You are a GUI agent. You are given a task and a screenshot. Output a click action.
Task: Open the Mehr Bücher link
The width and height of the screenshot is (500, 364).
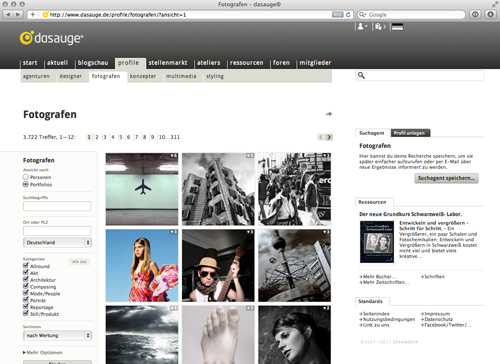[378, 277]
